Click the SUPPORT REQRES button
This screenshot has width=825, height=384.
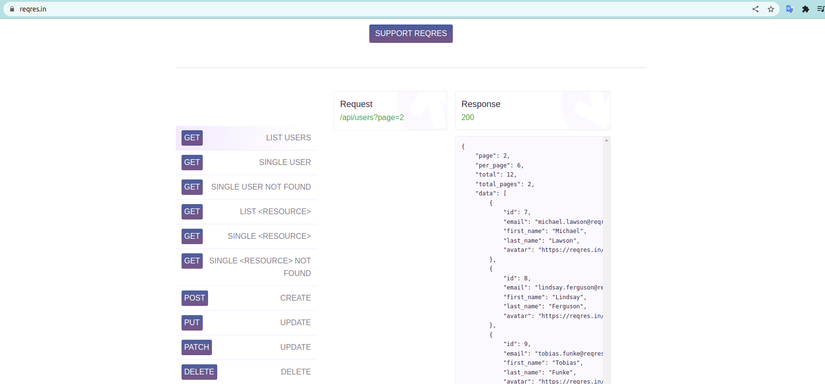click(411, 34)
